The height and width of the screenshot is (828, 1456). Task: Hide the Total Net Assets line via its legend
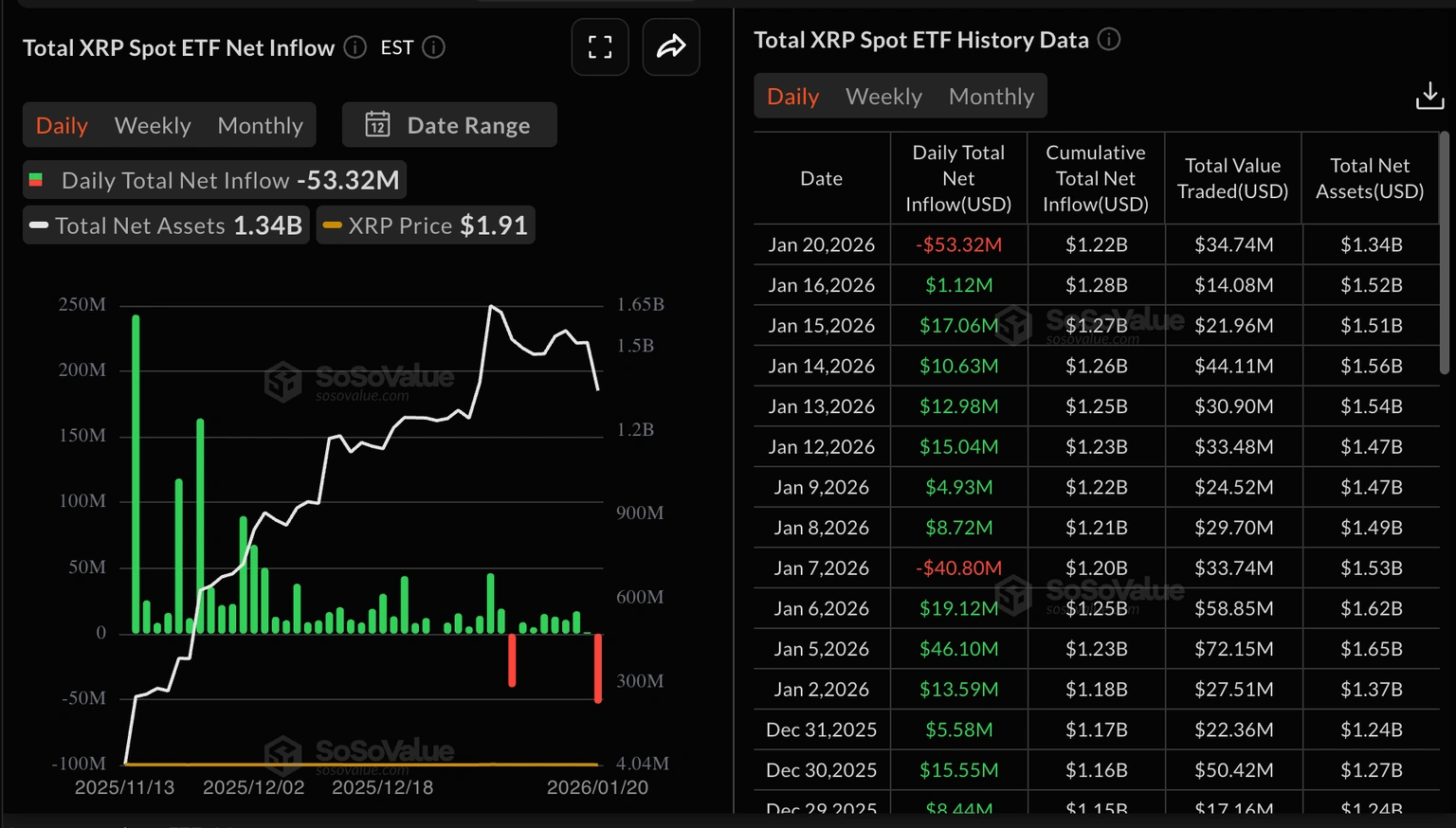(x=165, y=225)
